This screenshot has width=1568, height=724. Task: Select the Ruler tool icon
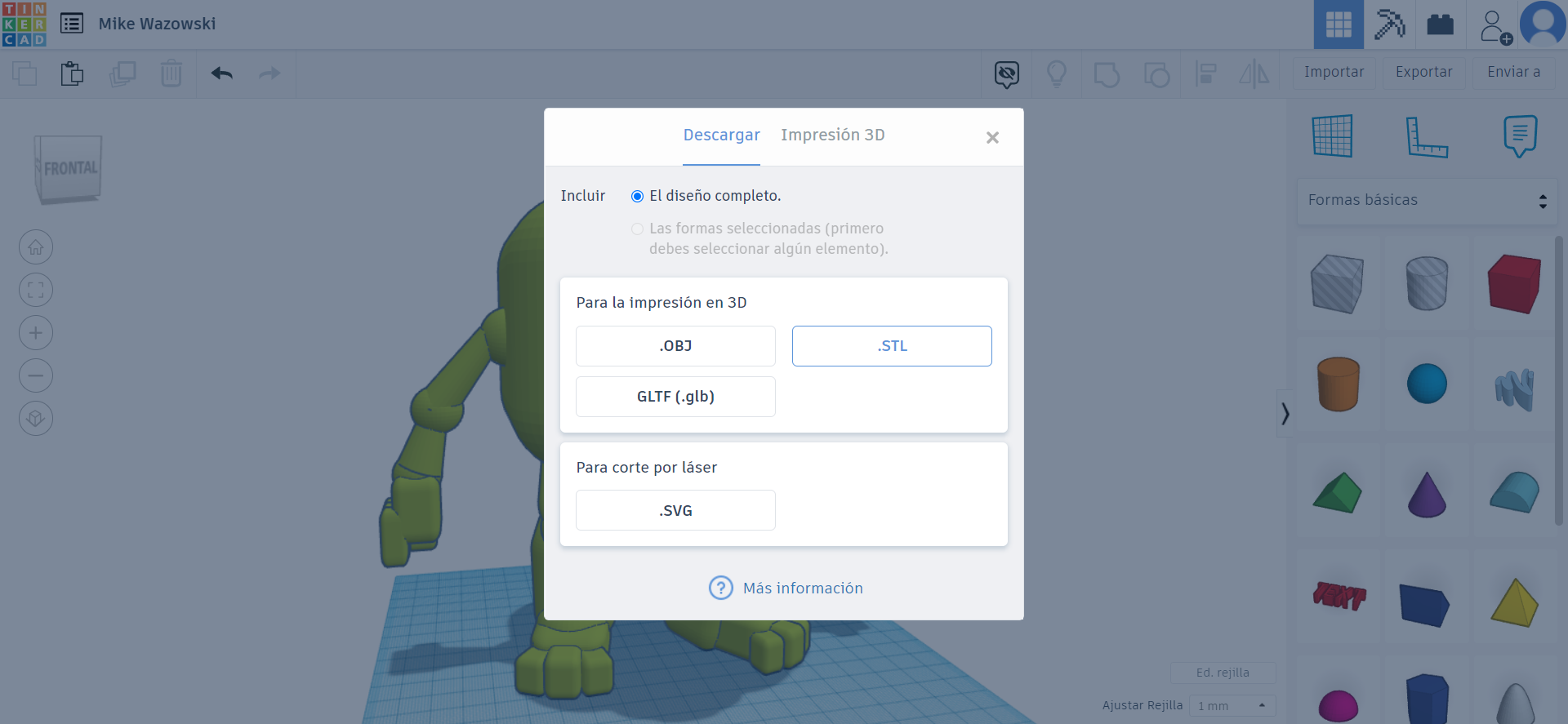click(1427, 136)
